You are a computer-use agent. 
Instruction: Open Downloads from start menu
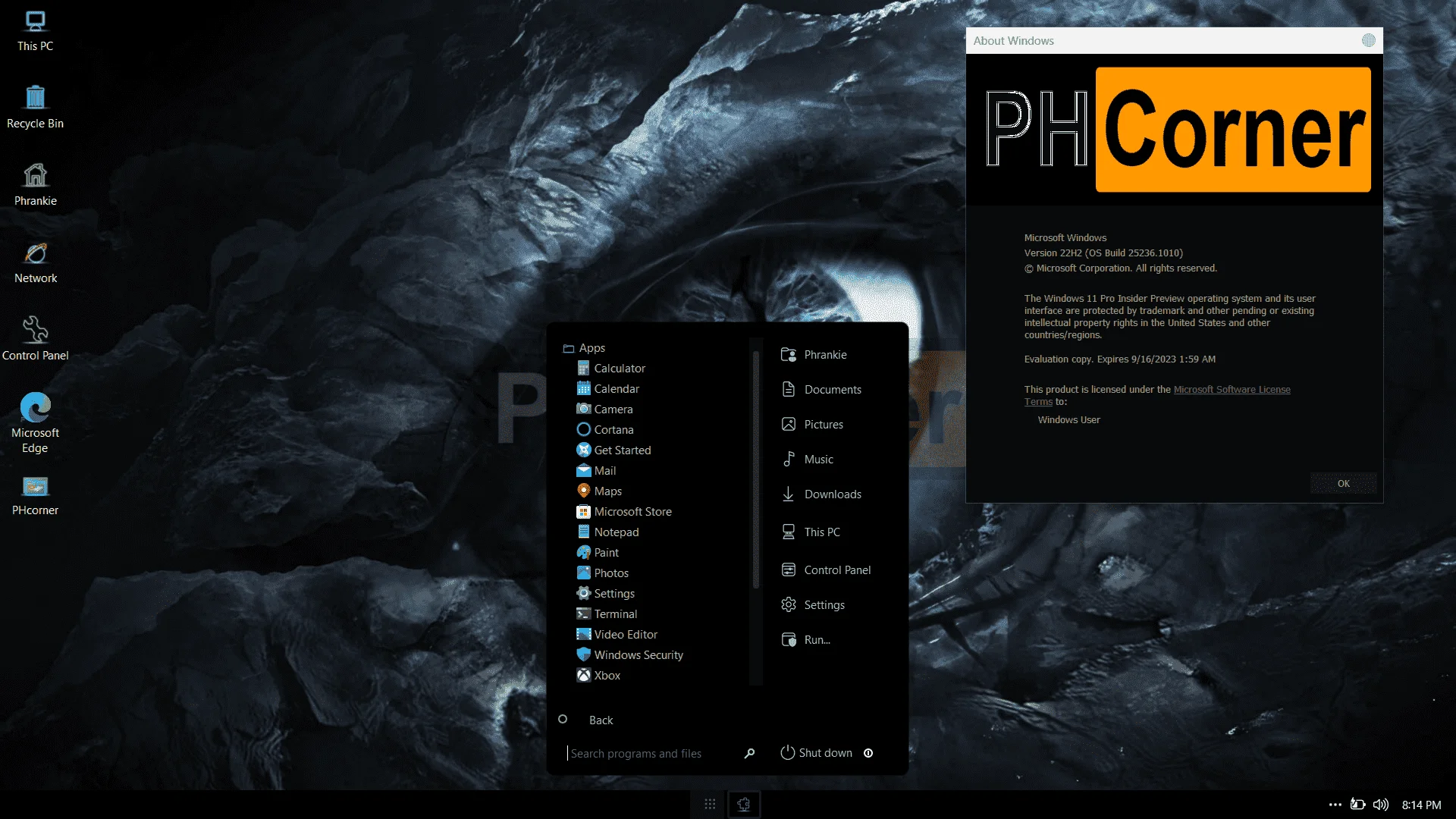click(821, 494)
